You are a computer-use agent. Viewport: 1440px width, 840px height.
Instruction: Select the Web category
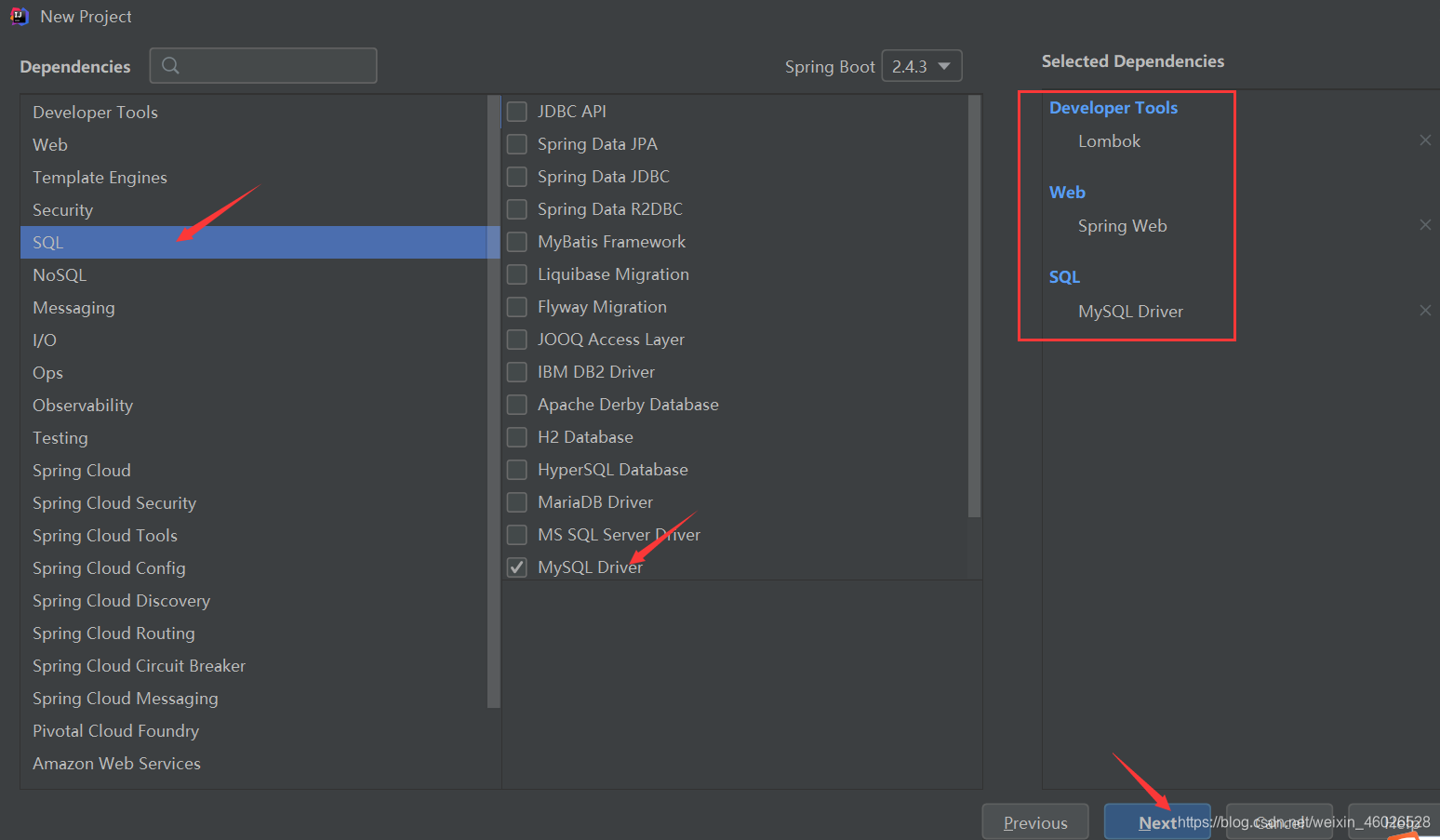pos(254,144)
